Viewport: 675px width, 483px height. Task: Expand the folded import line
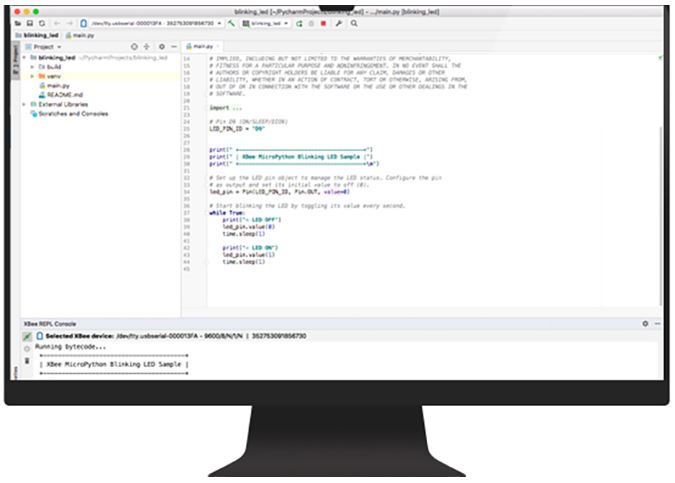pos(226,108)
